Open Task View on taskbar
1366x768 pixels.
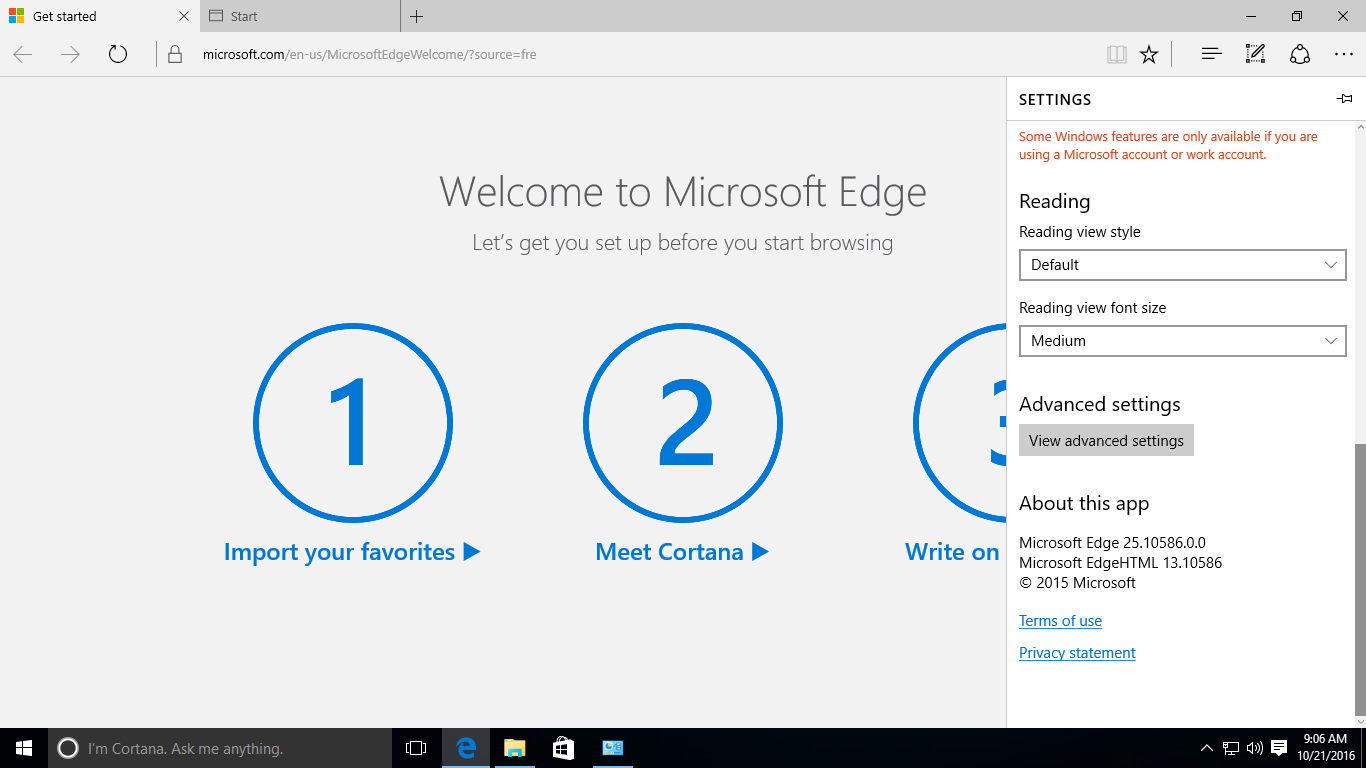pos(416,748)
